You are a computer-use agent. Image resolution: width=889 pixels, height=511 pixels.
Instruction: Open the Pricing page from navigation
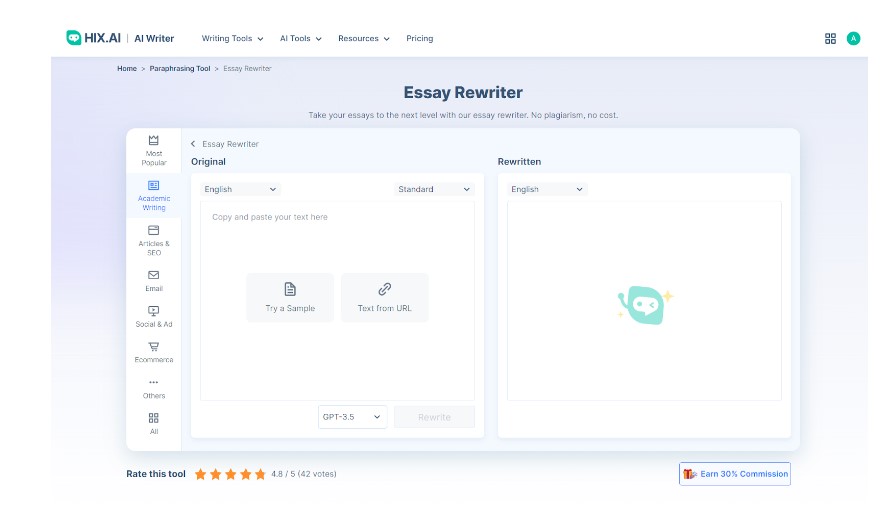[419, 38]
